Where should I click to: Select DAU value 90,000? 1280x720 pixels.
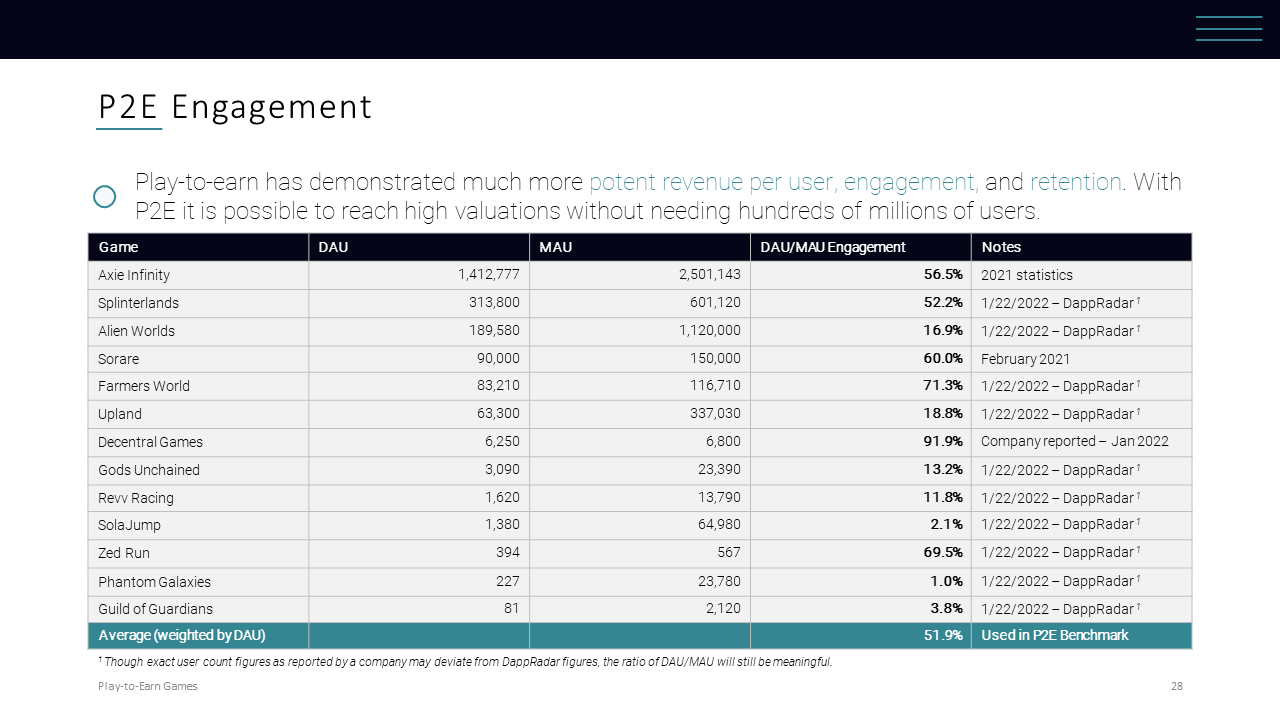(x=497, y=359)
